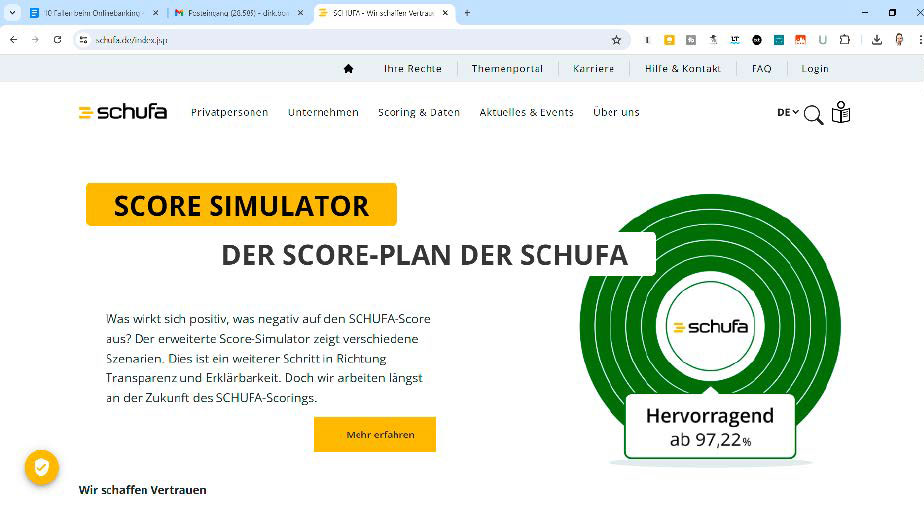924x508 pixels.
Task: Close the Onlinebanking document tab
Action: pyautogui.click(x=156, y=12)
